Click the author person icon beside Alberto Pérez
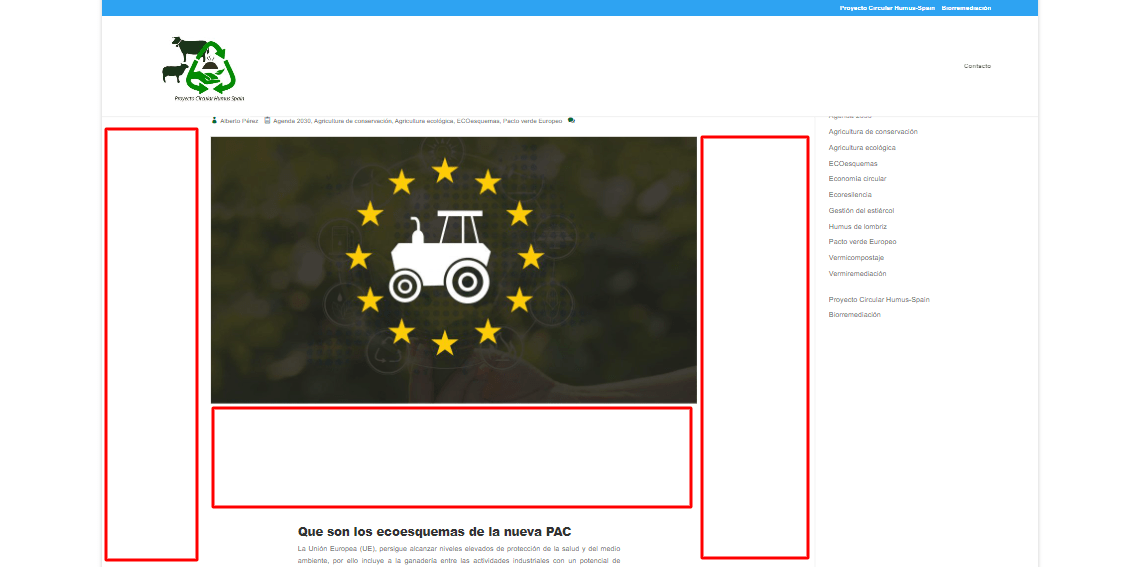Screen dimensions: 1136x567 coord(214,121)
